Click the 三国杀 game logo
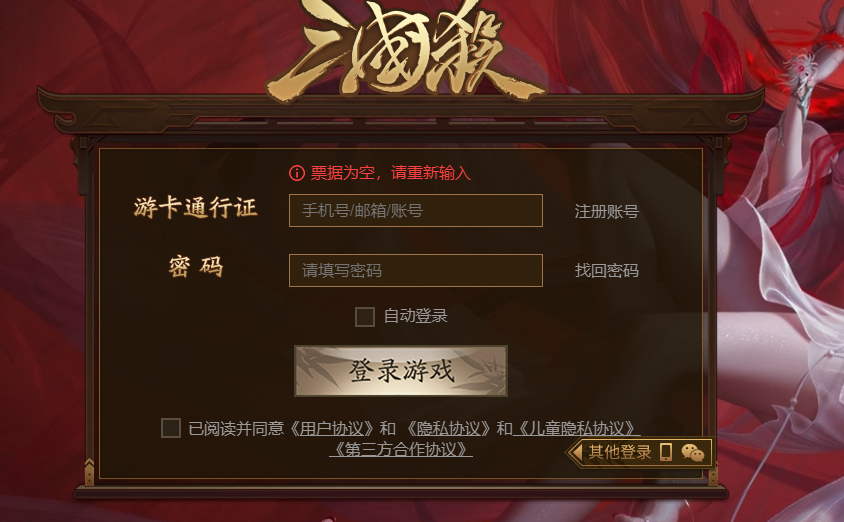This screenshot has width=844, height=522. tap(406, 51)
